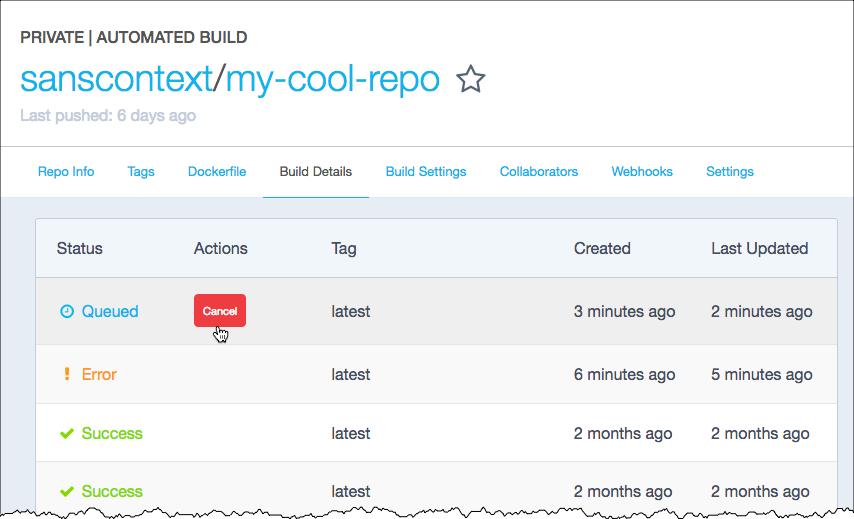The height and width of the screenshot is (519, 854).
Task: Open the Queued build status link
Action: point(110,312)
